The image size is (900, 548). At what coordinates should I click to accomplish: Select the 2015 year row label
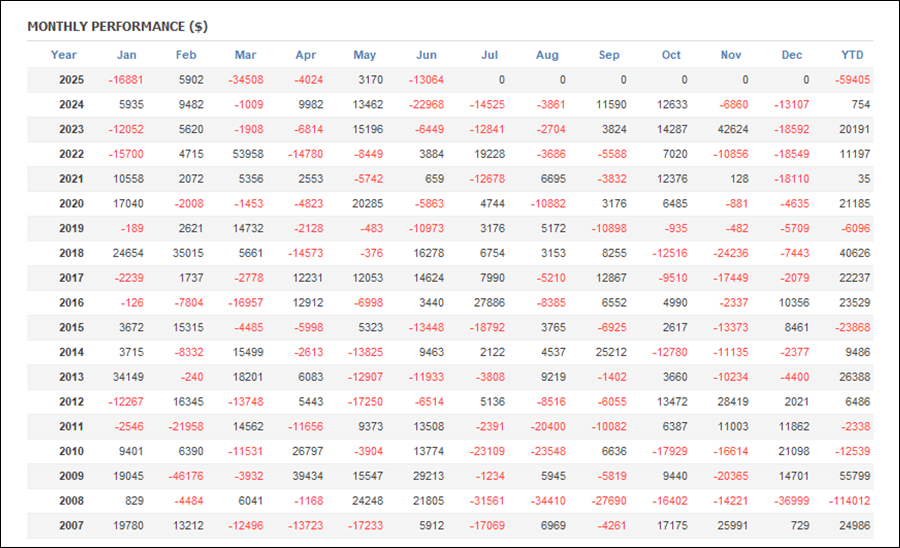(x=71, y=327)
